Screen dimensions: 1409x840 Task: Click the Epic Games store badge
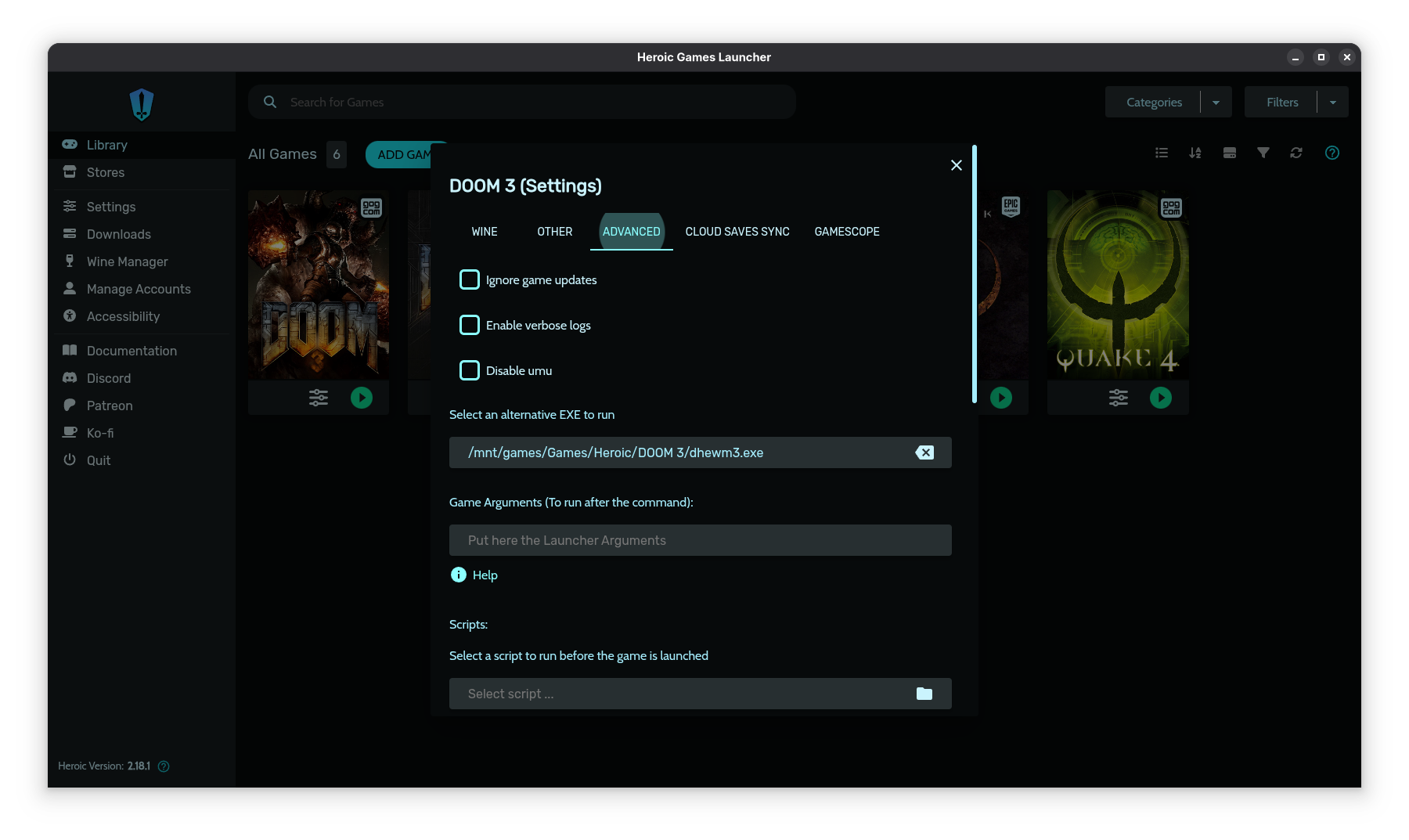(1011, 207)
